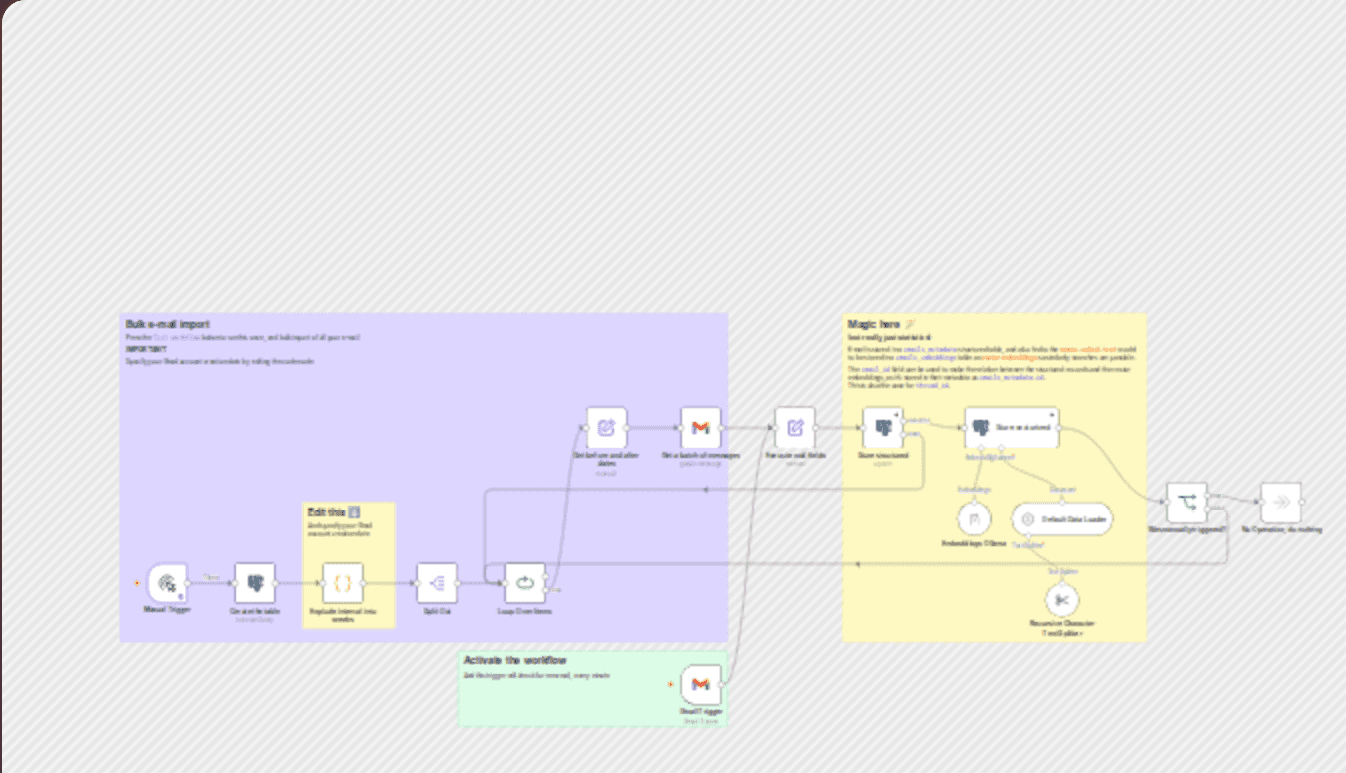Image resolution: width=1346 pixels, height=773 pixels.
Task: Select the Gmail get batch of messages node
Action: point(701,427)
